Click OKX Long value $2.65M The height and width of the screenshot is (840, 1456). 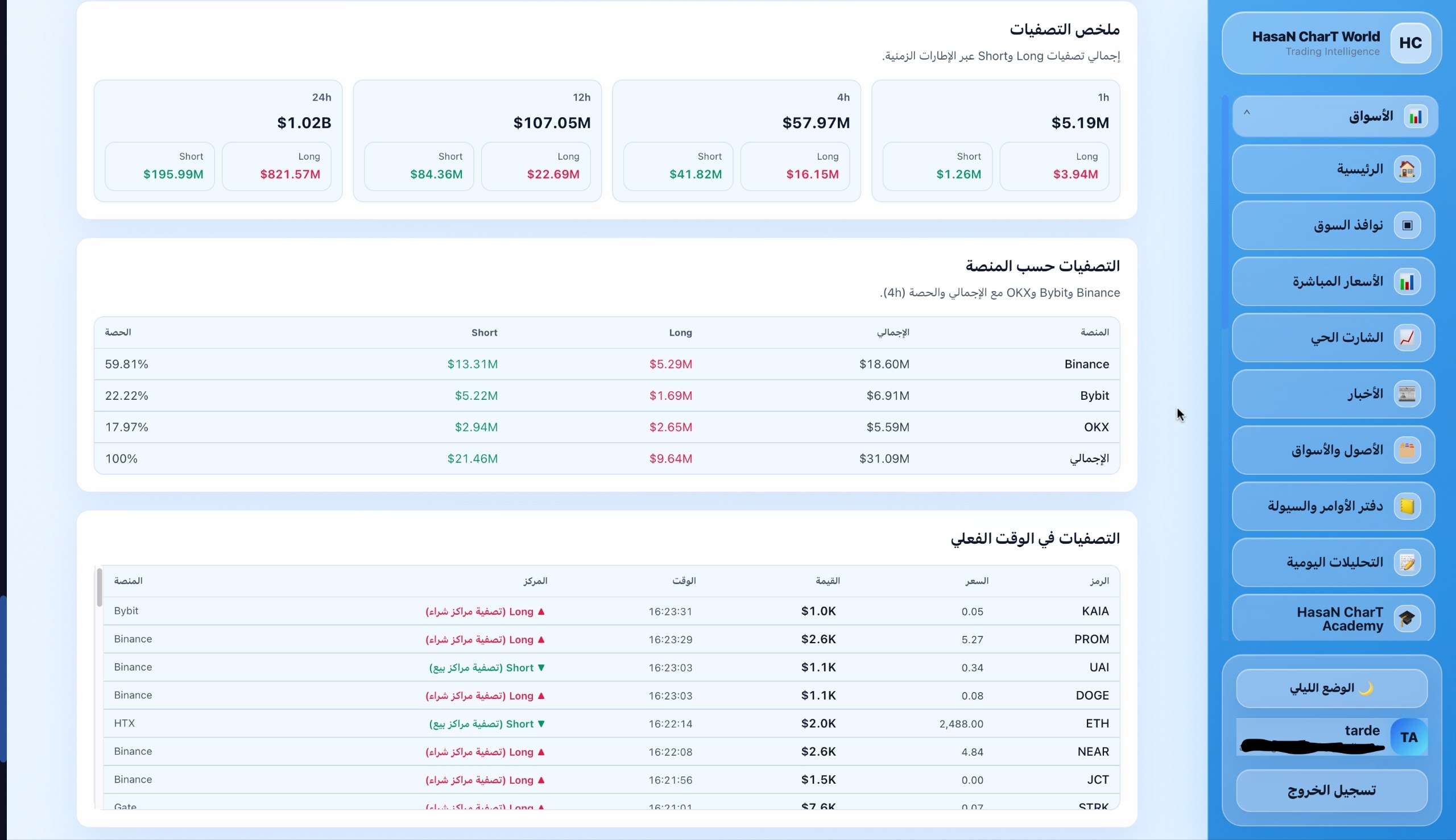coord(671,427)
